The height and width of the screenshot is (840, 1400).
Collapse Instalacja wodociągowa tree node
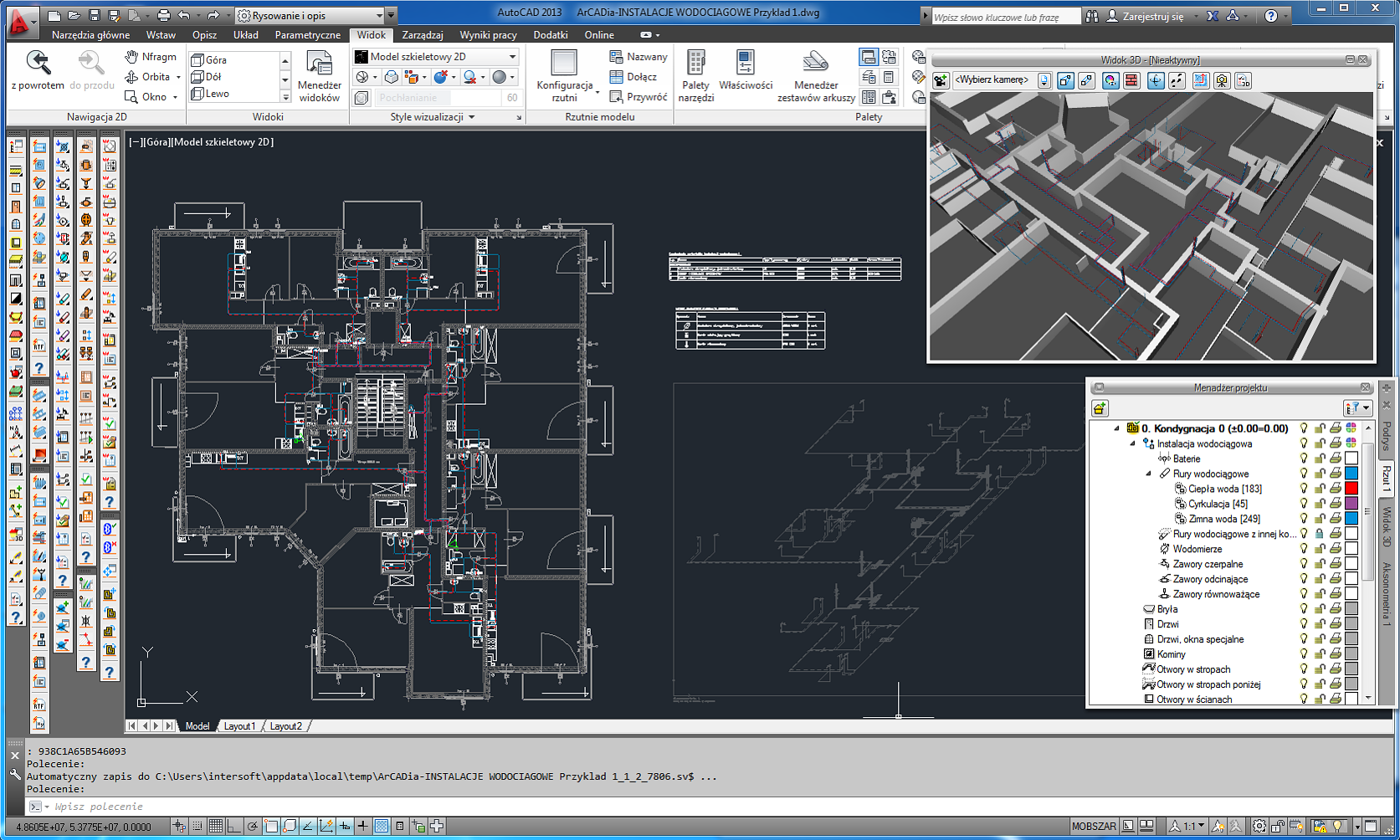coord(1132,443)
